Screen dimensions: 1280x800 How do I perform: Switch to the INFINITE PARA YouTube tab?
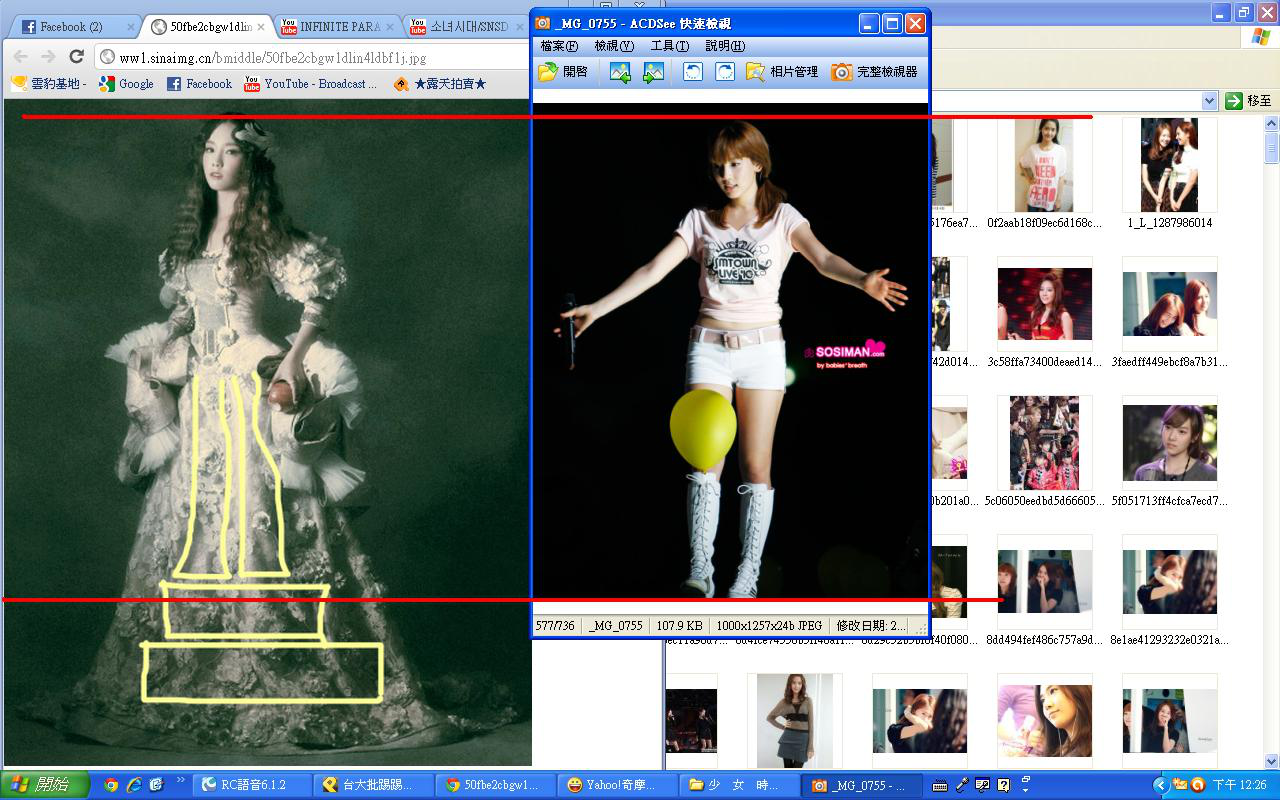[x=338, y=27]
